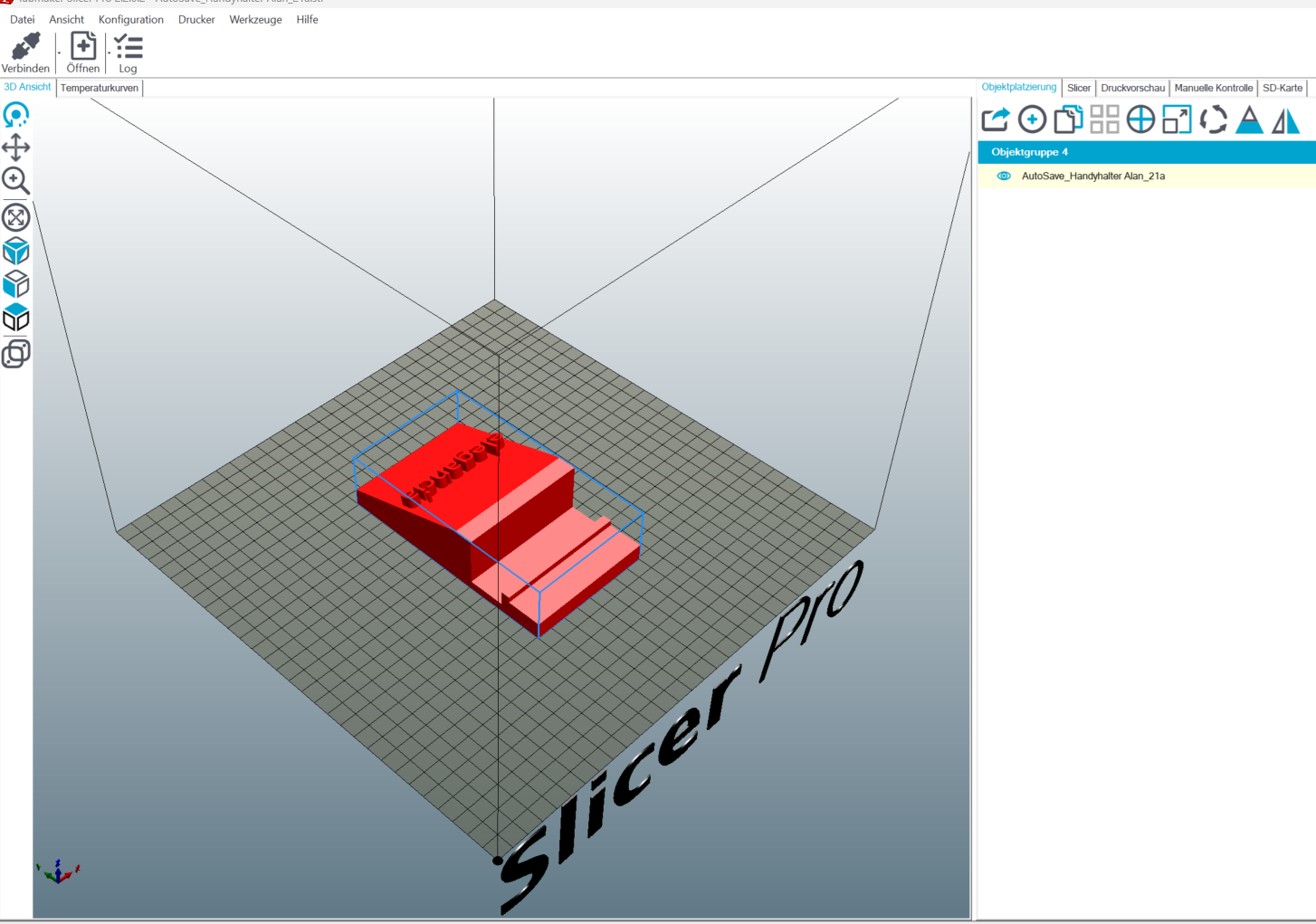Activate the zoom magnifier tool
This screenshot has width=1316, height=924.
pos(16,181)
